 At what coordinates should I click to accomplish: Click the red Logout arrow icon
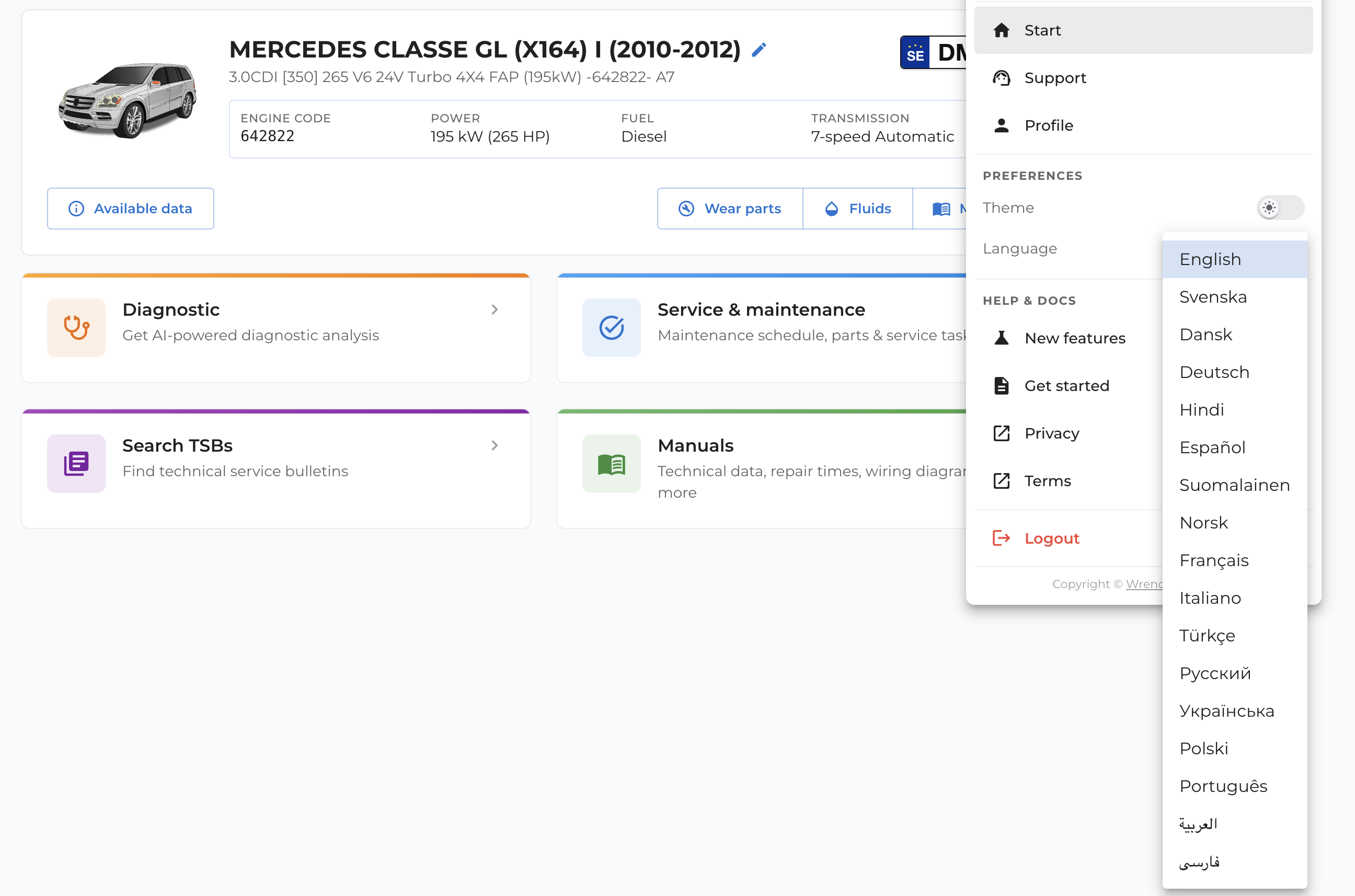1001,538
